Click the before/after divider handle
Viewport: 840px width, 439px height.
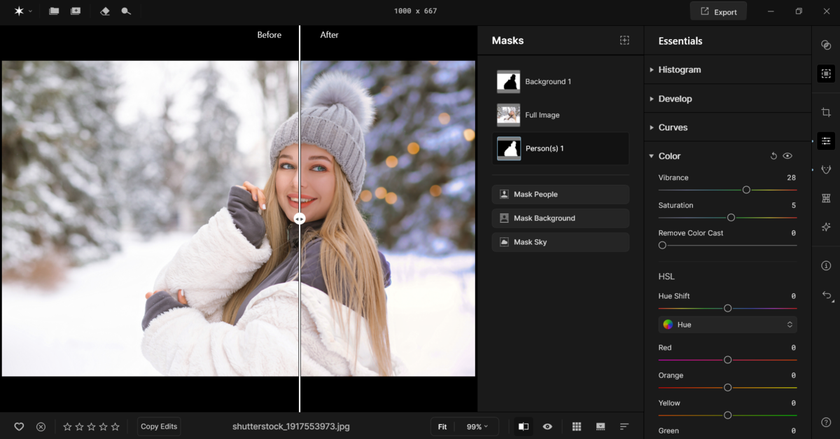coord(299,219)
